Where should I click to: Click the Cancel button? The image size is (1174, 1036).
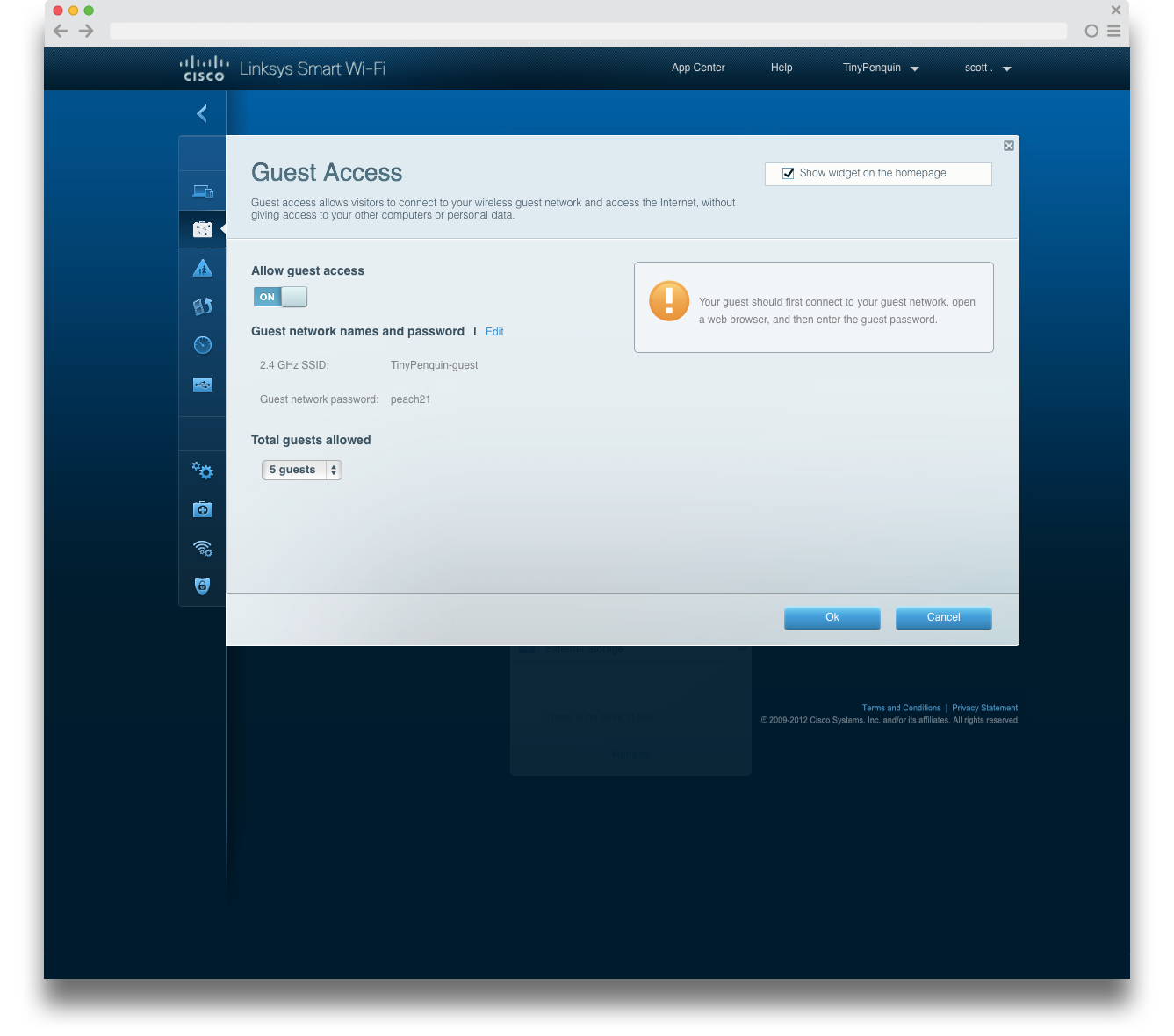coord(944,618)
